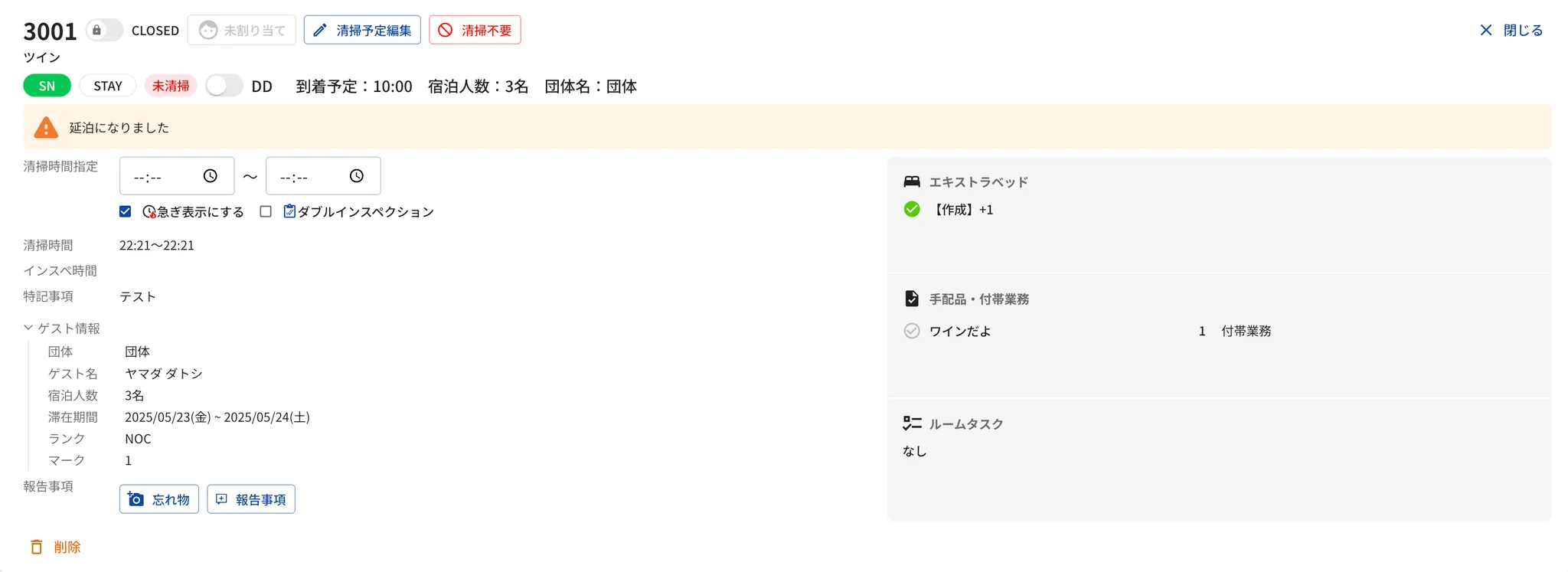Enable the ダブルインスペクション checkbox

click(266, 211)
